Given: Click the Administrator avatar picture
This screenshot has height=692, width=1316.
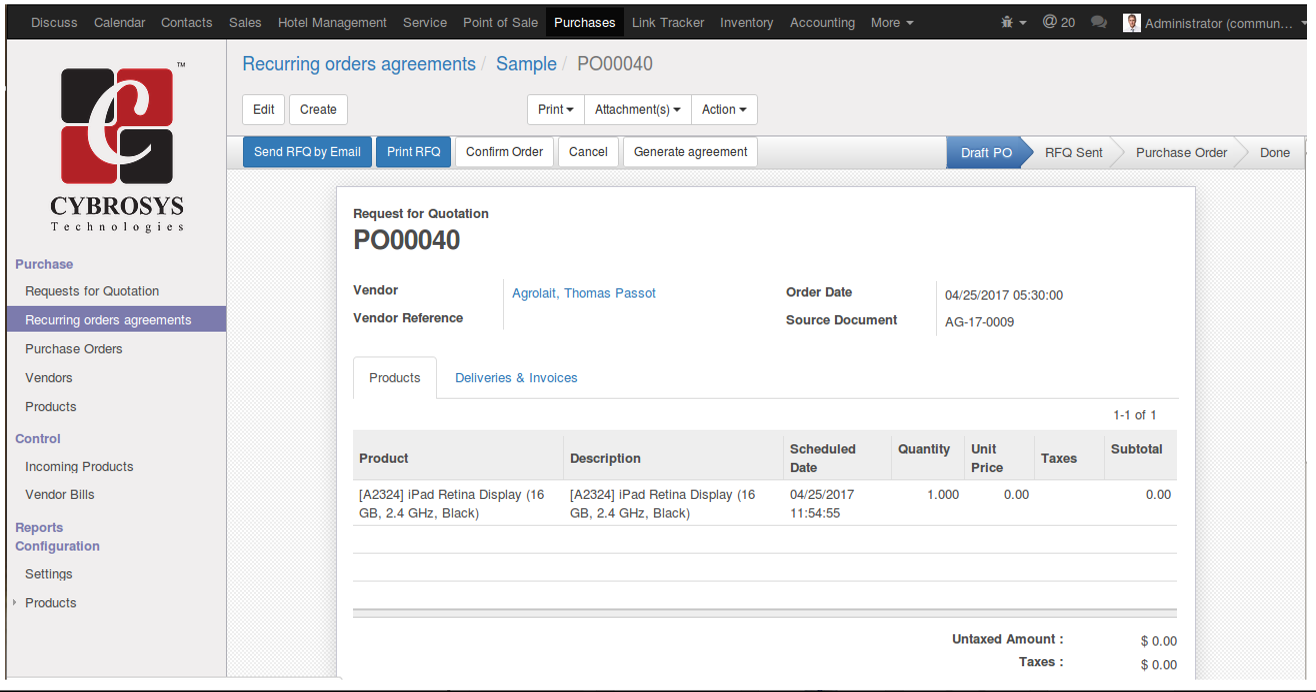Looking at the screenshot, I should tap(1132, 22).
